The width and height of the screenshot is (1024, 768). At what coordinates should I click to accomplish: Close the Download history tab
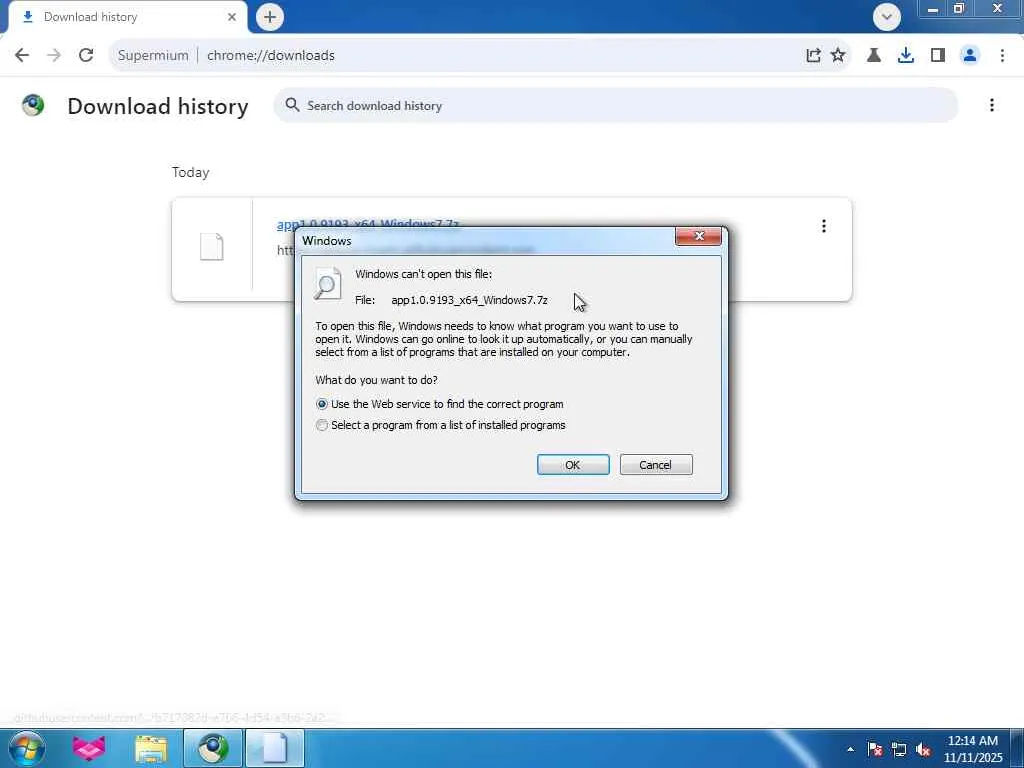point(232,17)
